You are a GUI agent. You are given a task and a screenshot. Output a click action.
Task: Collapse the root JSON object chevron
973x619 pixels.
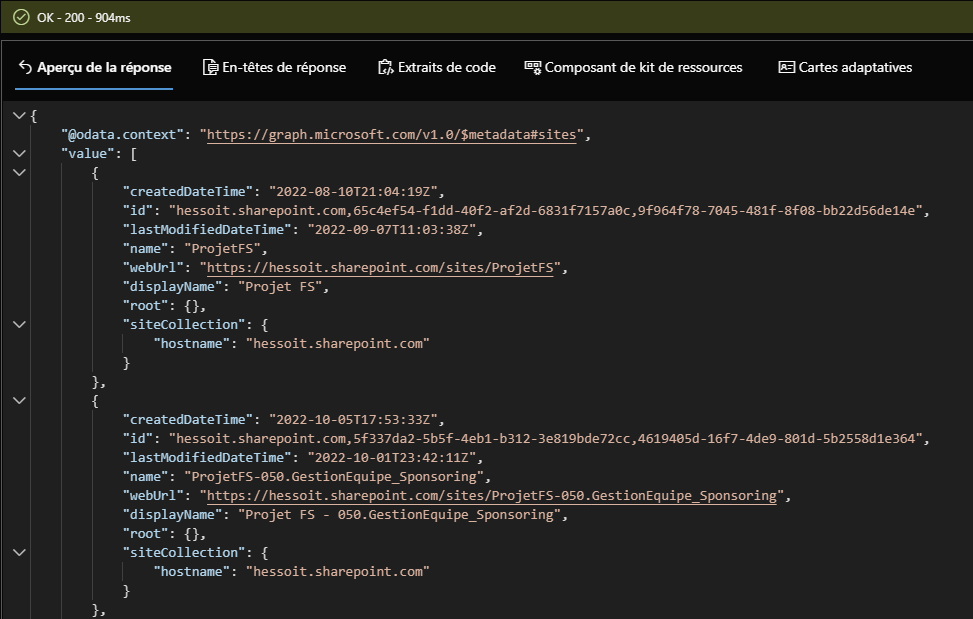click(x=19, y=115)
